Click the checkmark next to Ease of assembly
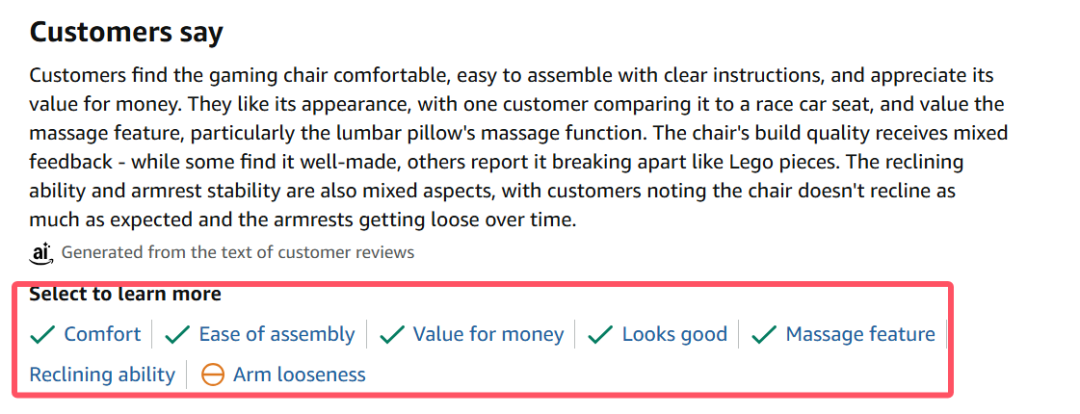 177,335
